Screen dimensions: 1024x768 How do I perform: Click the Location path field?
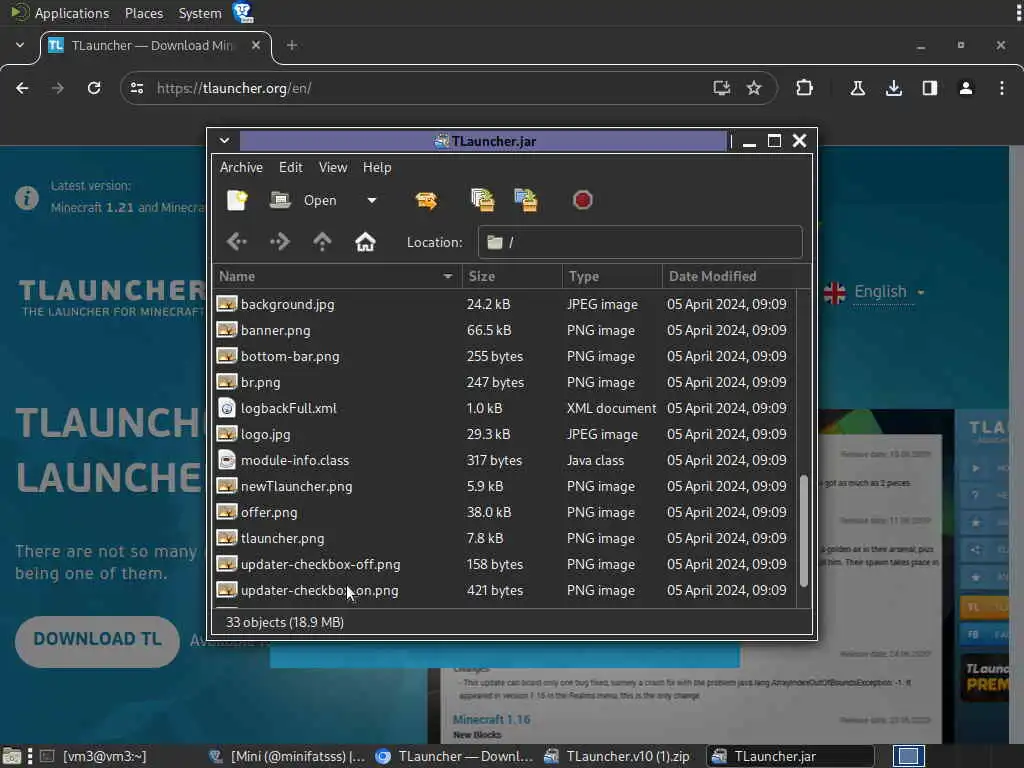640,242
